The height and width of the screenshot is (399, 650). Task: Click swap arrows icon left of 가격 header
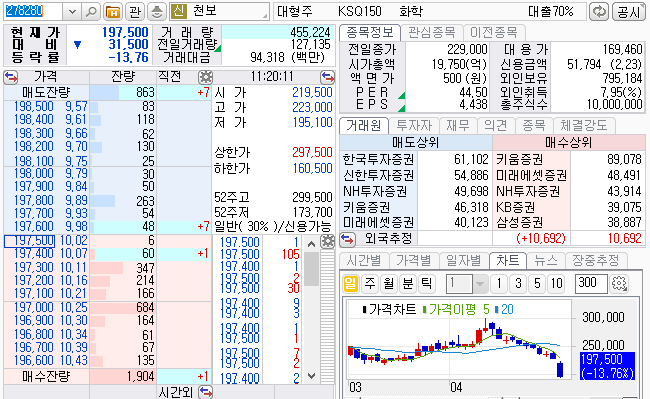pos(10,77)
